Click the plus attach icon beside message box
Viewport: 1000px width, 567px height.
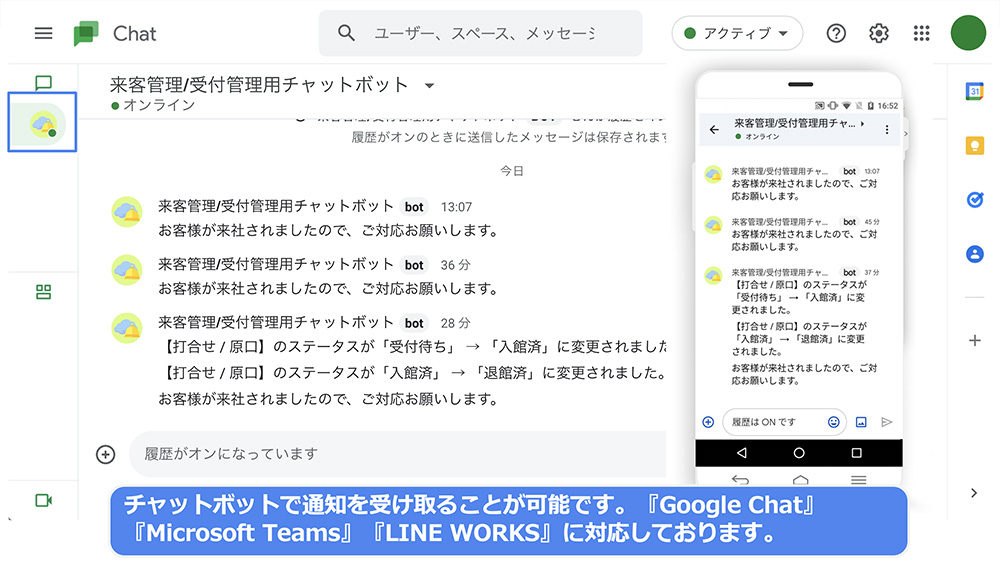(105, 454)
